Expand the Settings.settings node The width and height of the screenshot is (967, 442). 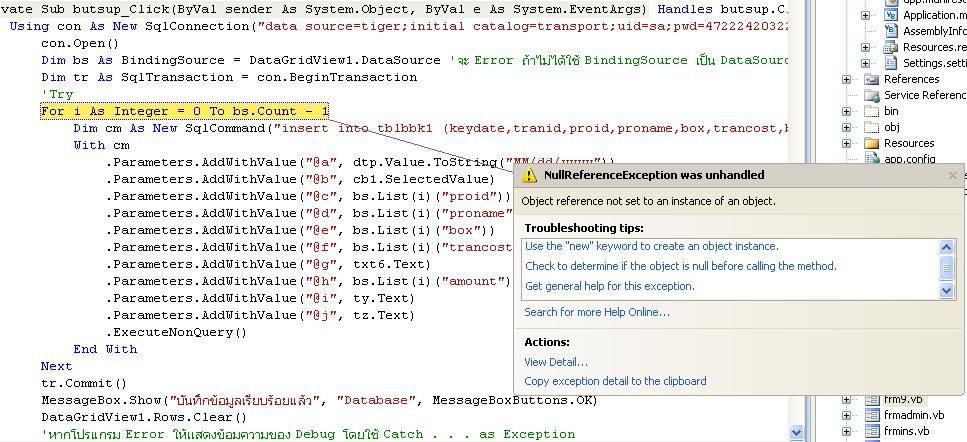[x=866, y=63]
